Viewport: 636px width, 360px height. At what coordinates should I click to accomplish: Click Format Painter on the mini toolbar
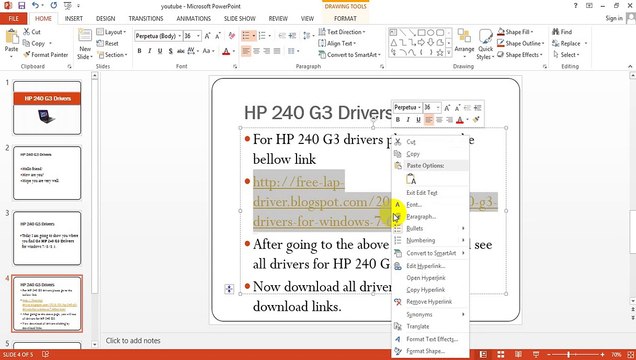click(x=476, y=119)
